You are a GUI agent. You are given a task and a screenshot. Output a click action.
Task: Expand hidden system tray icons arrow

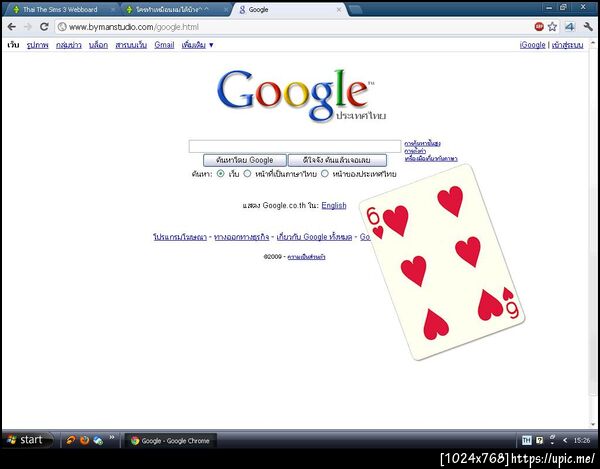click(565, 441)
